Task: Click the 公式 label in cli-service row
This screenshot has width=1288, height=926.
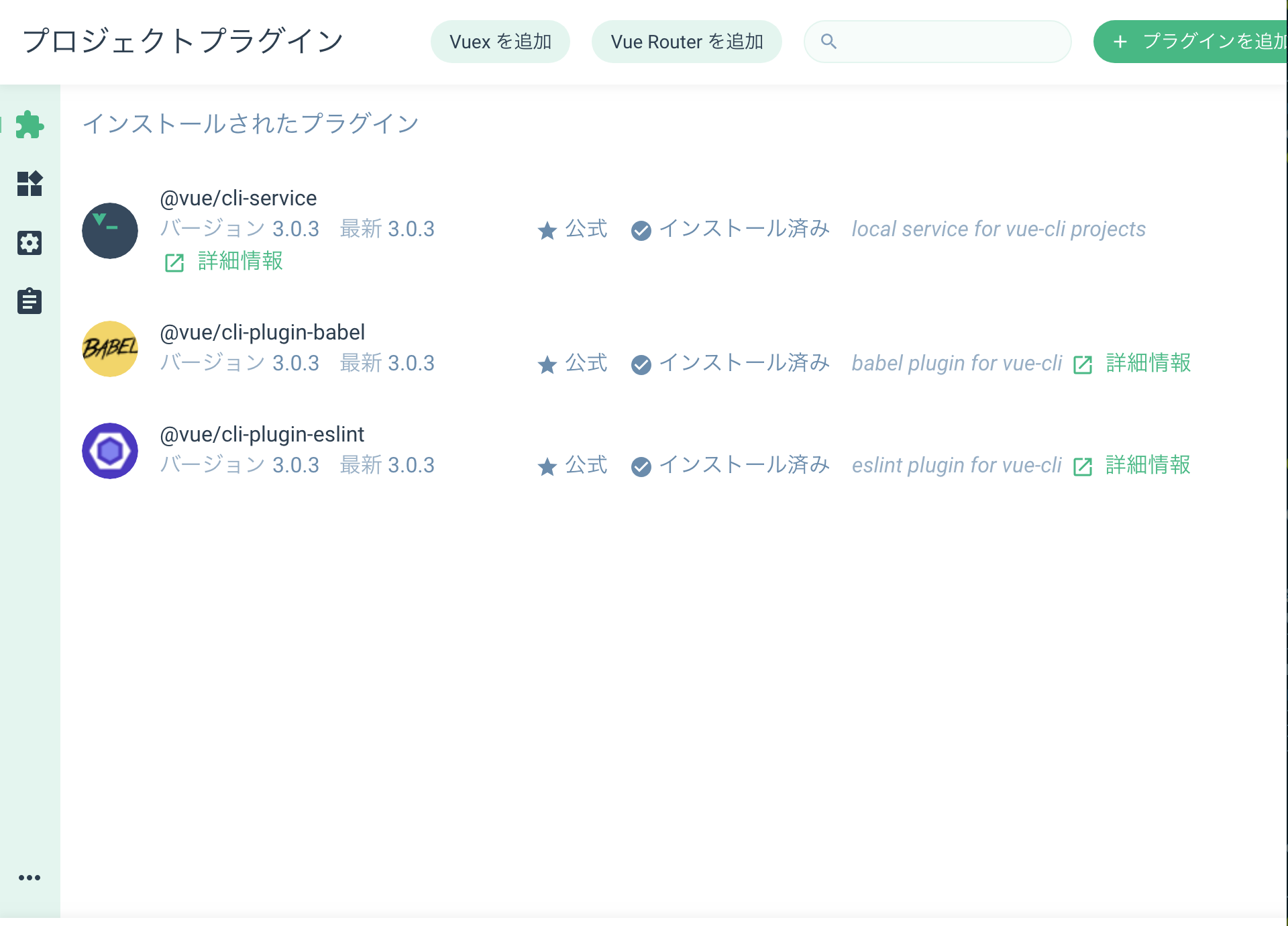Action: tap(586, 229)
